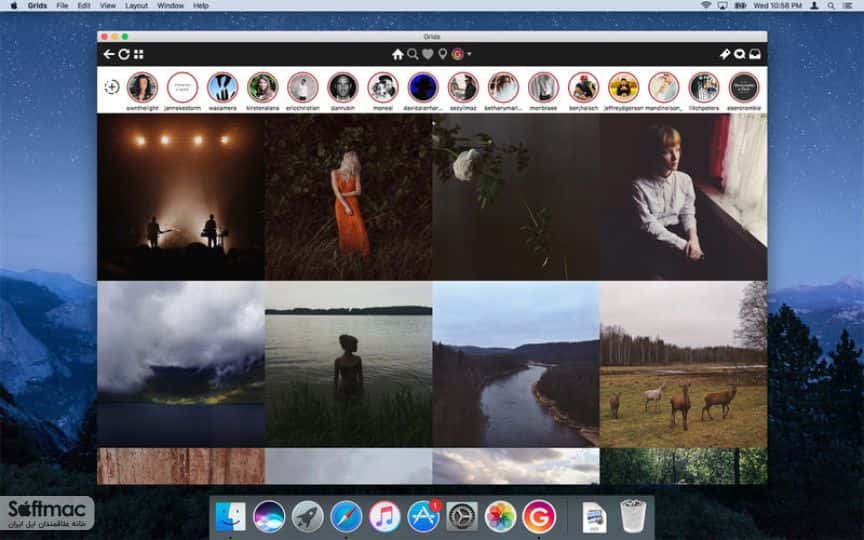Open the abercrombie story circle
The height and width of the screenshot is (540, 864).
click(744, 87)
